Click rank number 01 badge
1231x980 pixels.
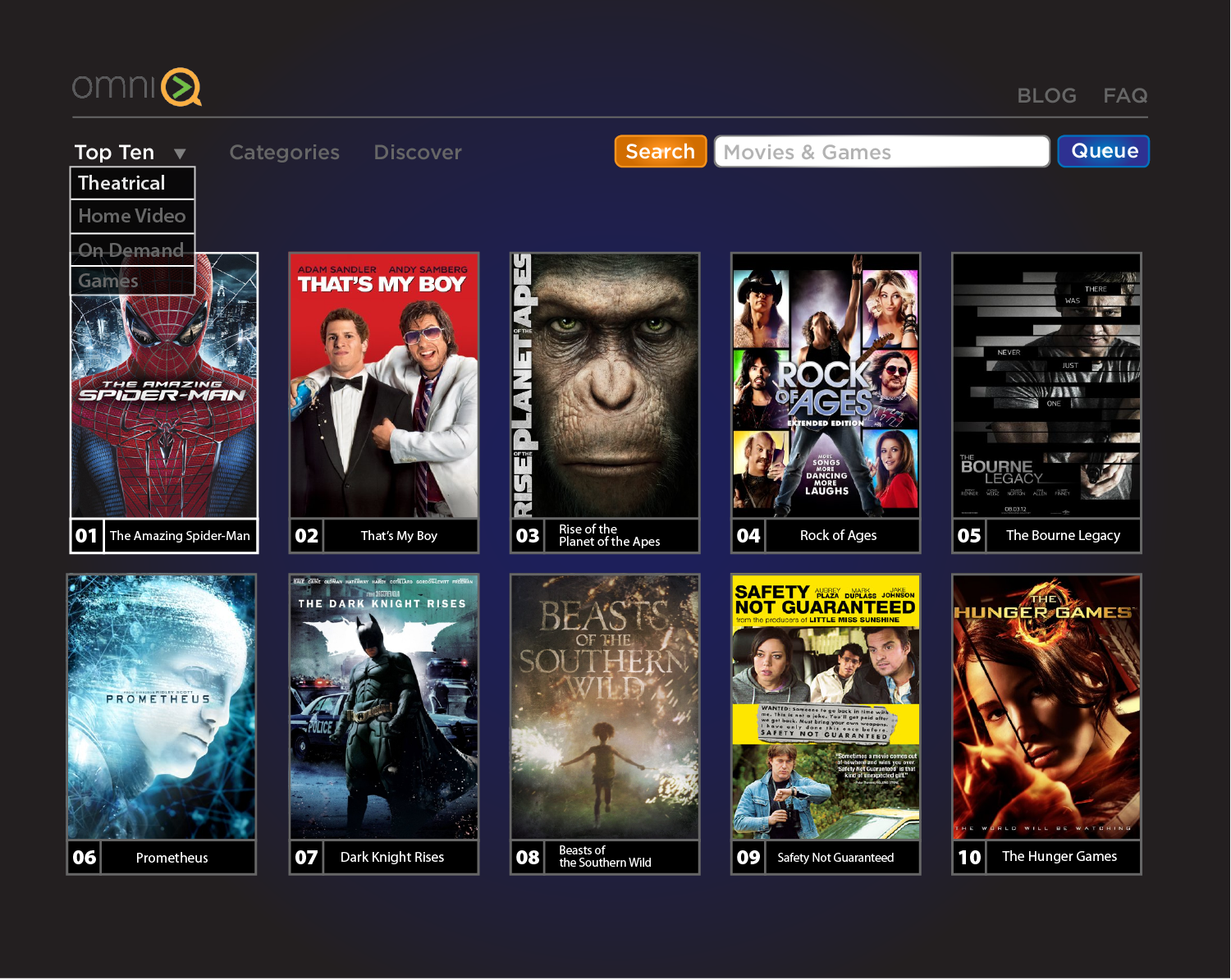[x=87, y=536]
